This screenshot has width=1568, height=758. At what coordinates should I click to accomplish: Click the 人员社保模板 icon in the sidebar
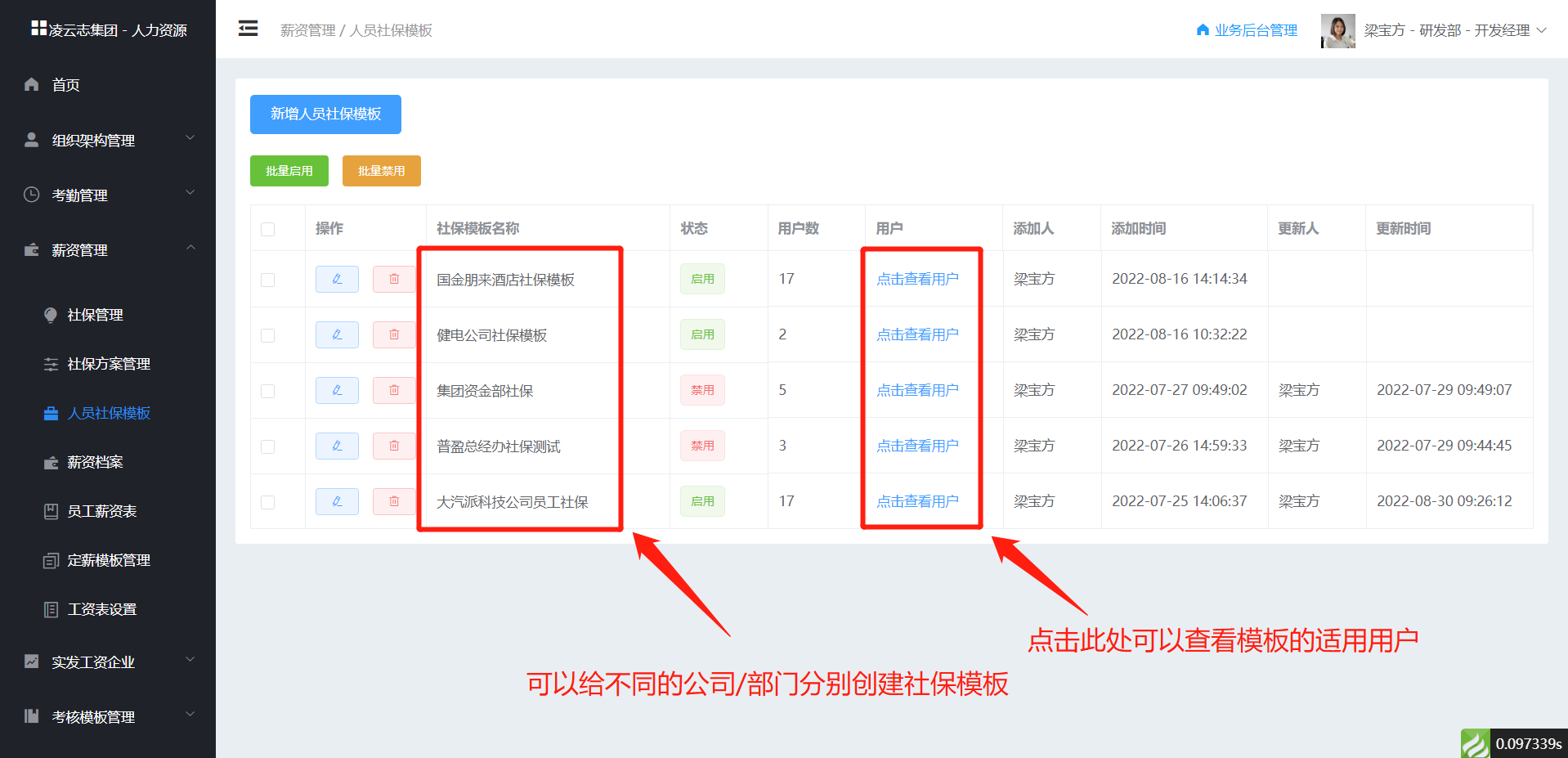51,413
